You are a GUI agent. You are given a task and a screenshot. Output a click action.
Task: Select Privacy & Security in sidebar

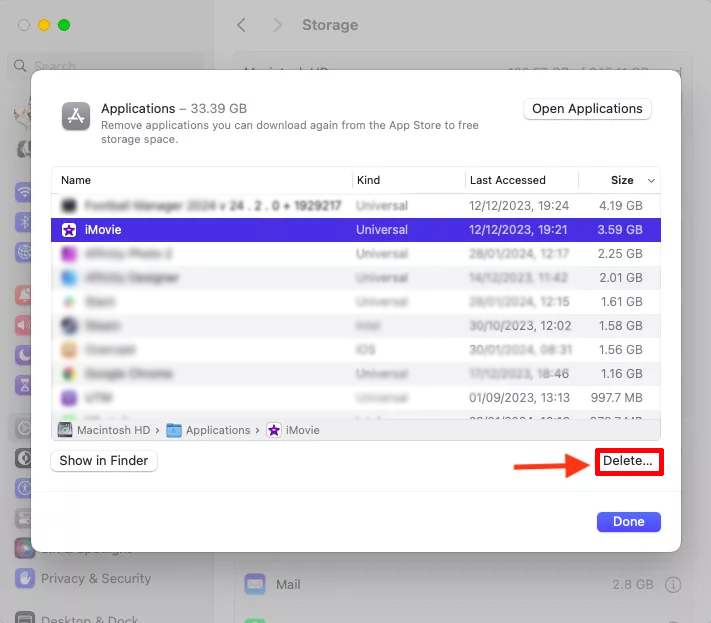pos(96,578)
